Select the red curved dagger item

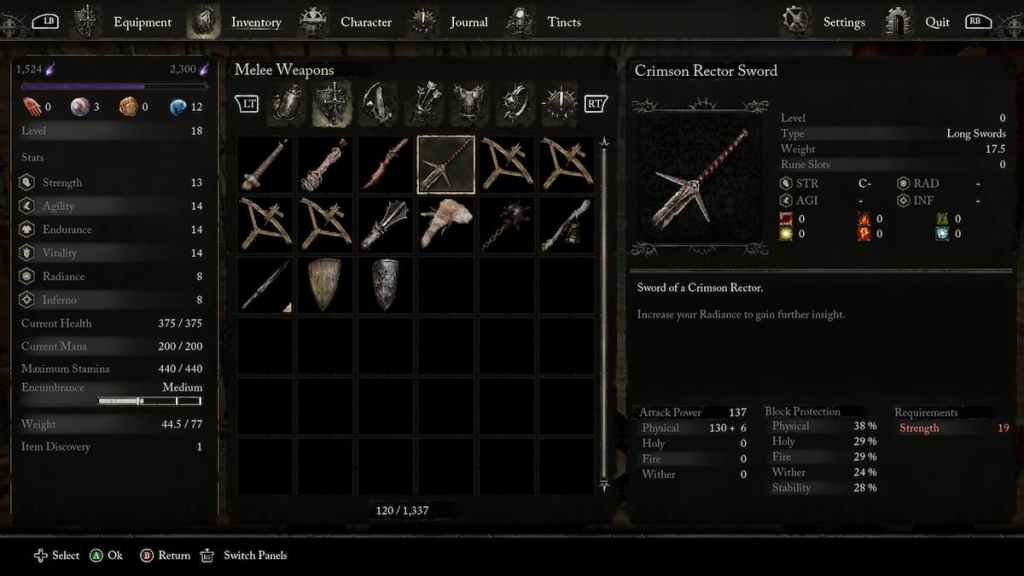coord(386,165)
